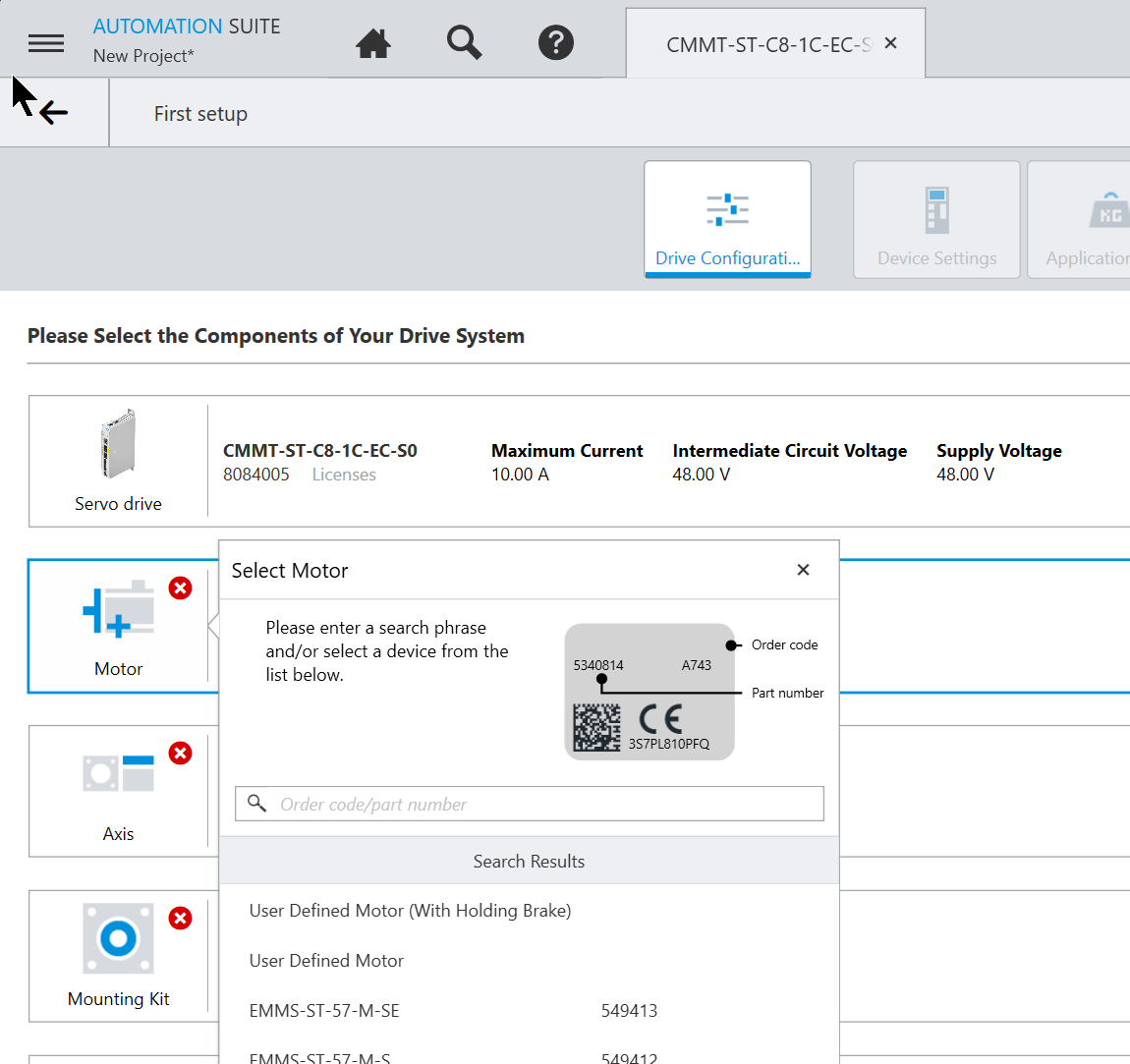The width and height of the screenshot is (1130, 1064).
Task: Open the Licenses link
Action: (x=344, y=475)
